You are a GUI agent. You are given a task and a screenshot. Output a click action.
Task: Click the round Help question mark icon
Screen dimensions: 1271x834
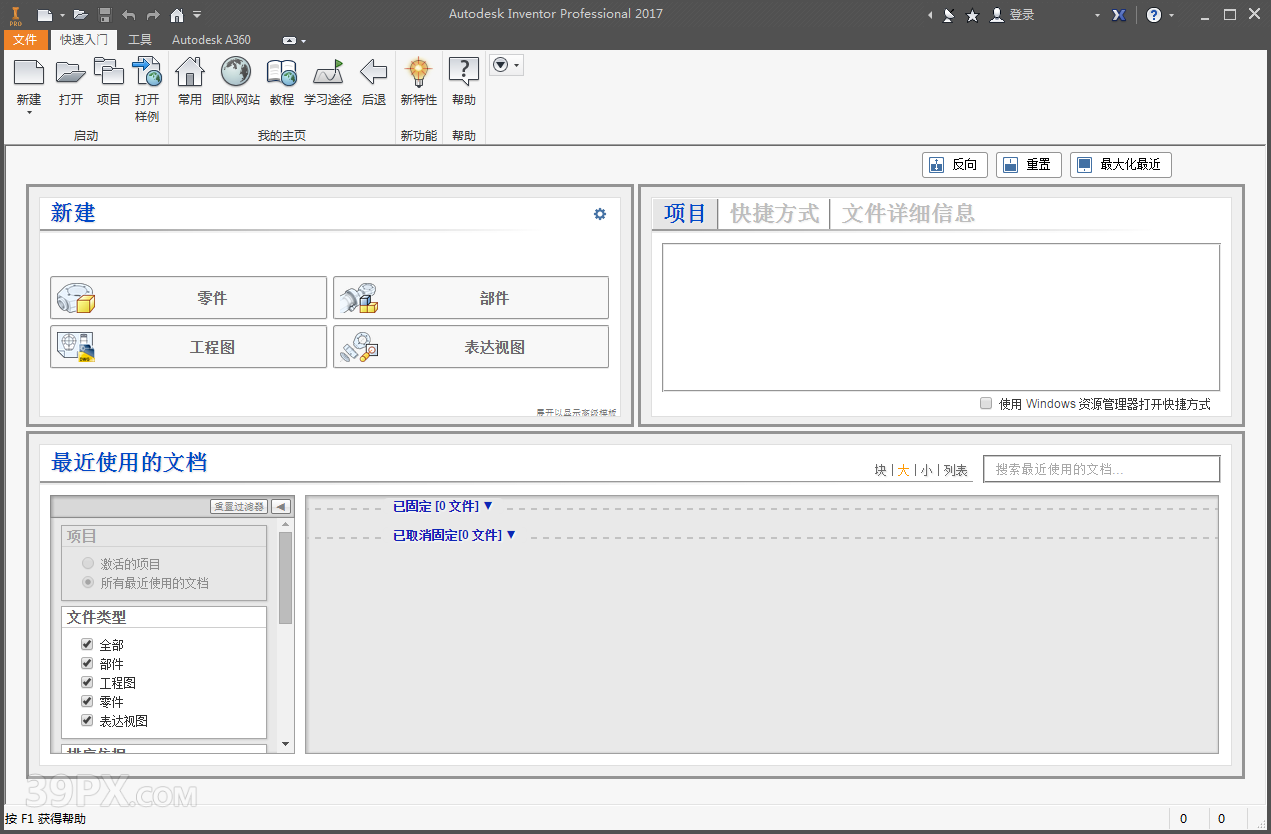[x=1154, y=15]
